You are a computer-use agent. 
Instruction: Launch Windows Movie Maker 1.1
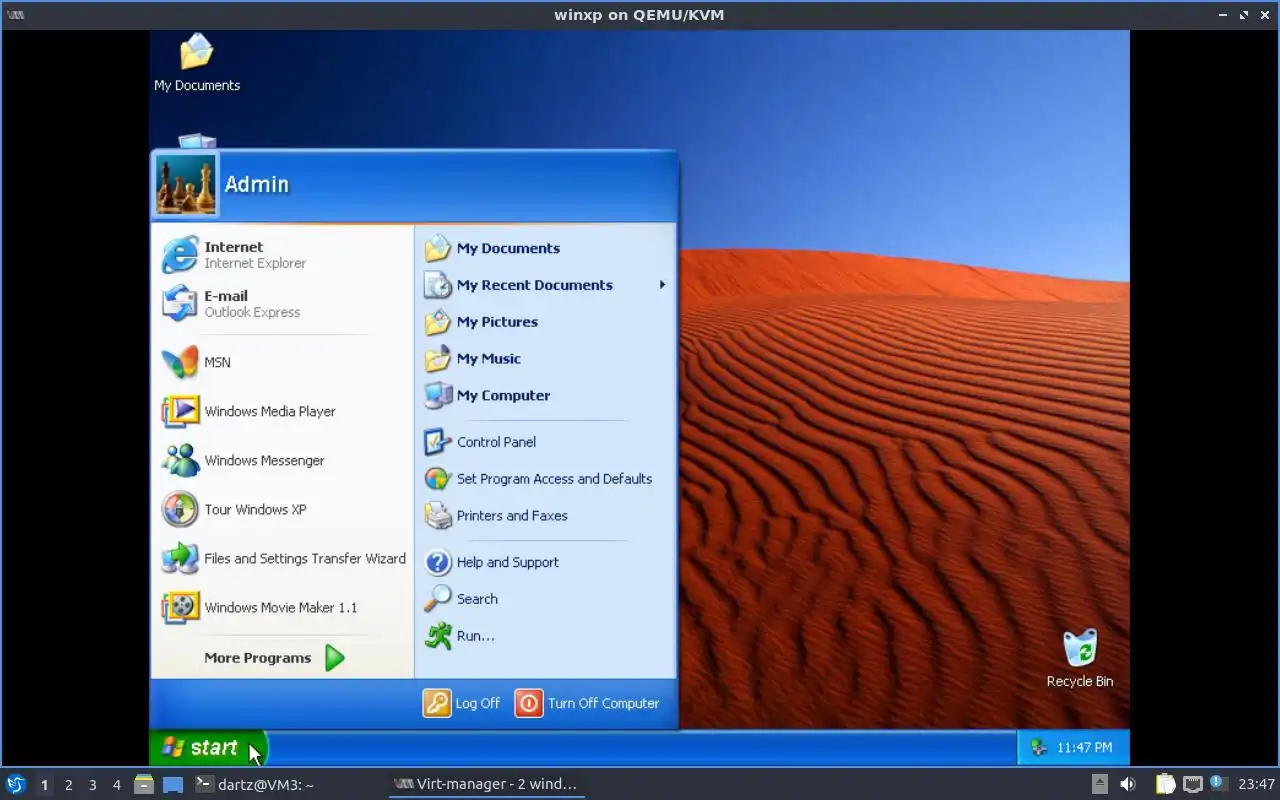point(283,607)
